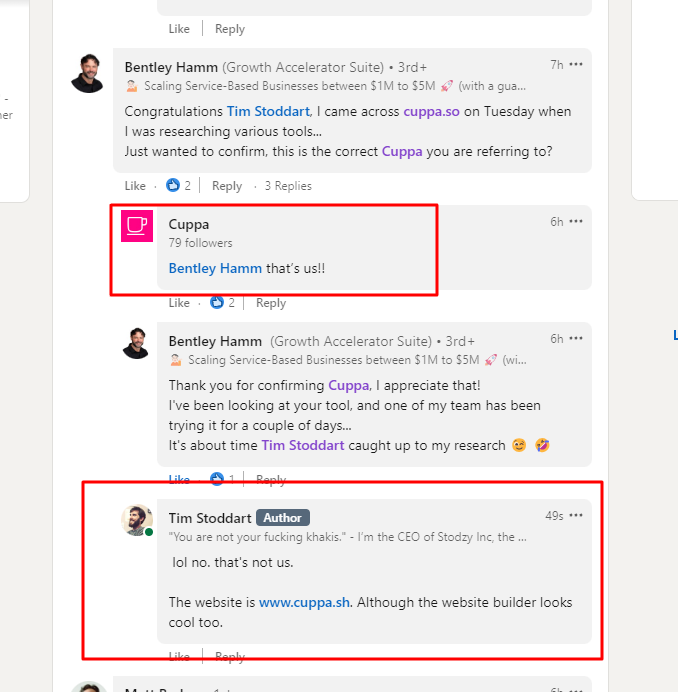
Task: Open Bentley Hamm's profile photo on 7h comment
Action: click(x=87, y=73)
